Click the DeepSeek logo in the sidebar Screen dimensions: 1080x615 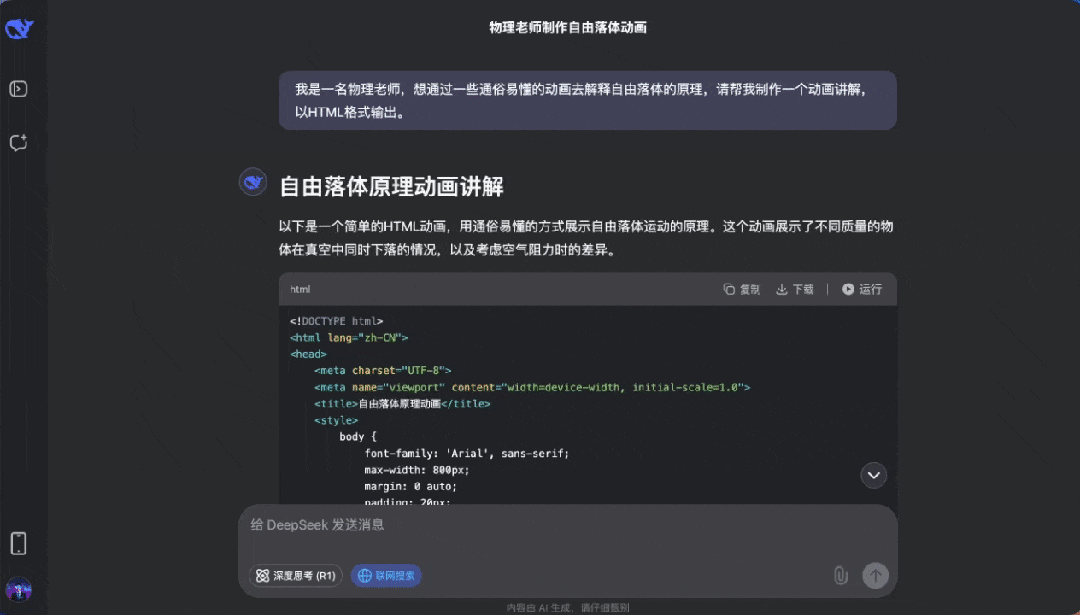(18, 28)
